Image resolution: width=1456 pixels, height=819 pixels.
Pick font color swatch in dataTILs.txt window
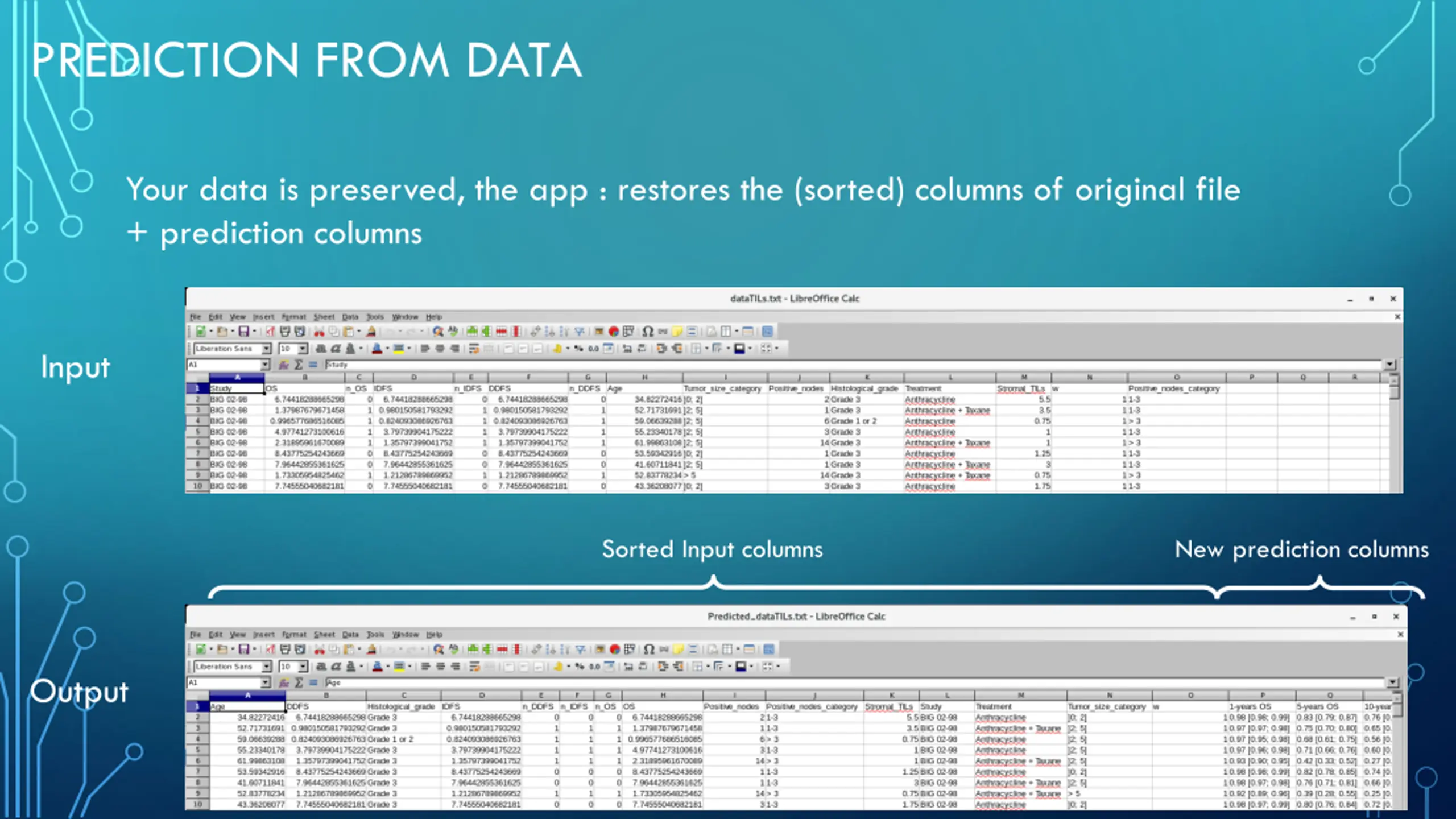click(x=377, y=349)
